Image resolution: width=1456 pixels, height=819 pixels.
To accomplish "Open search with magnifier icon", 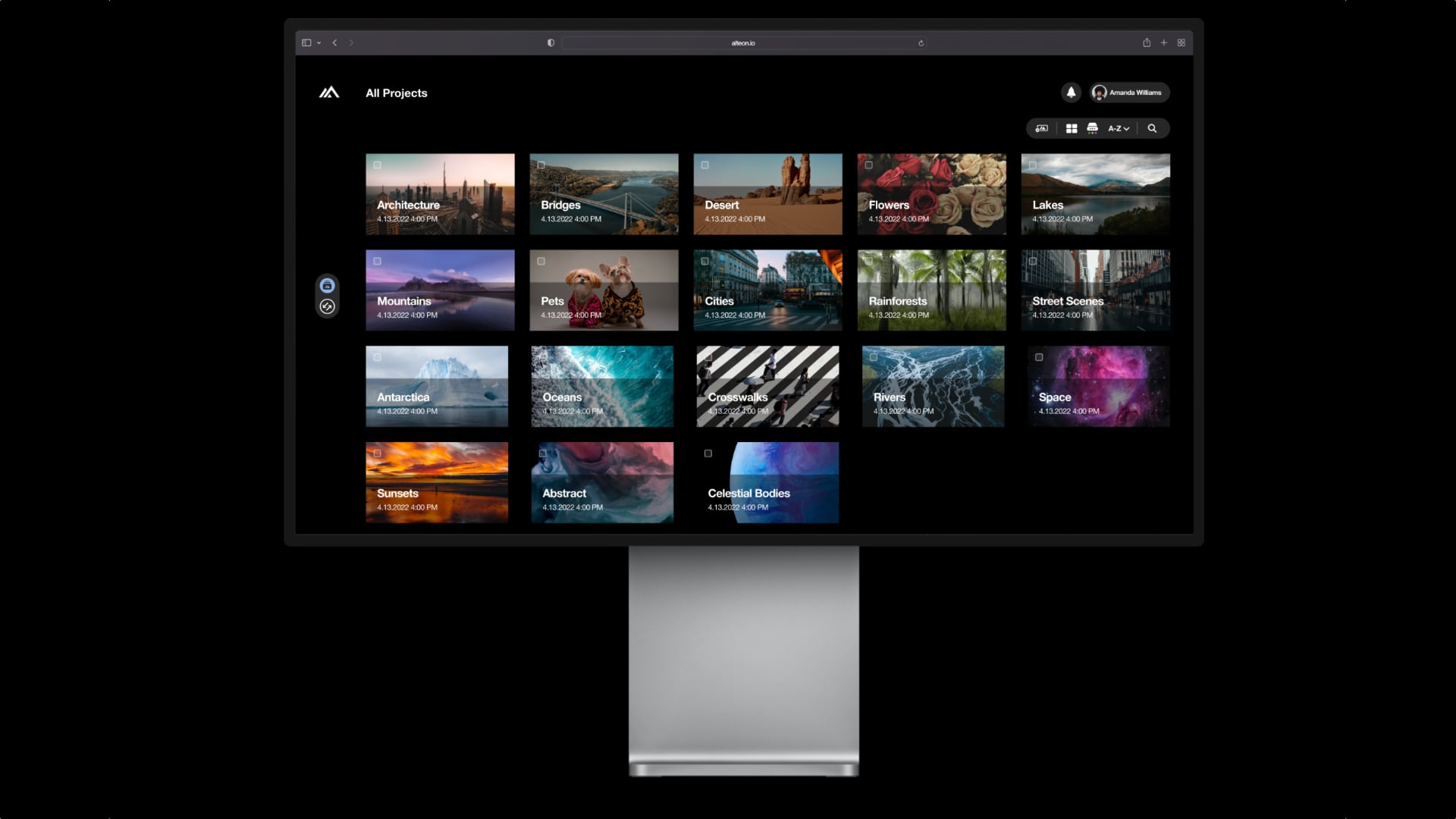I will coord(1152,129).
